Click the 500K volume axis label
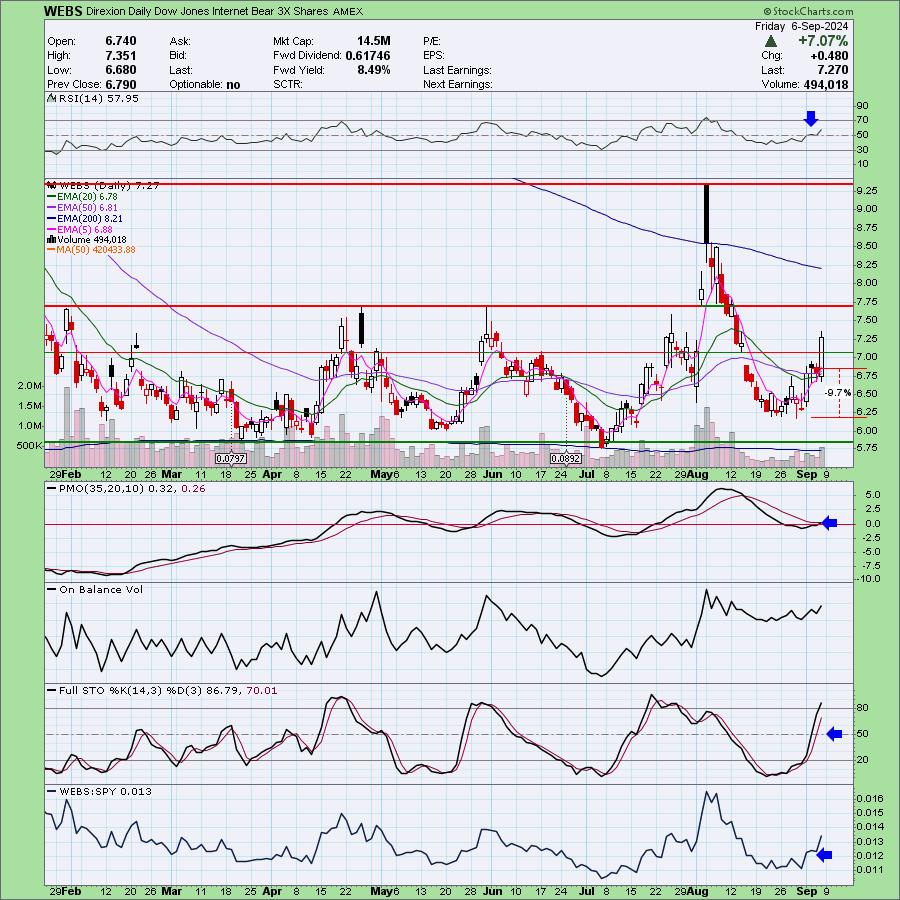This screenshot has height=900, width=900. (30, 446)
